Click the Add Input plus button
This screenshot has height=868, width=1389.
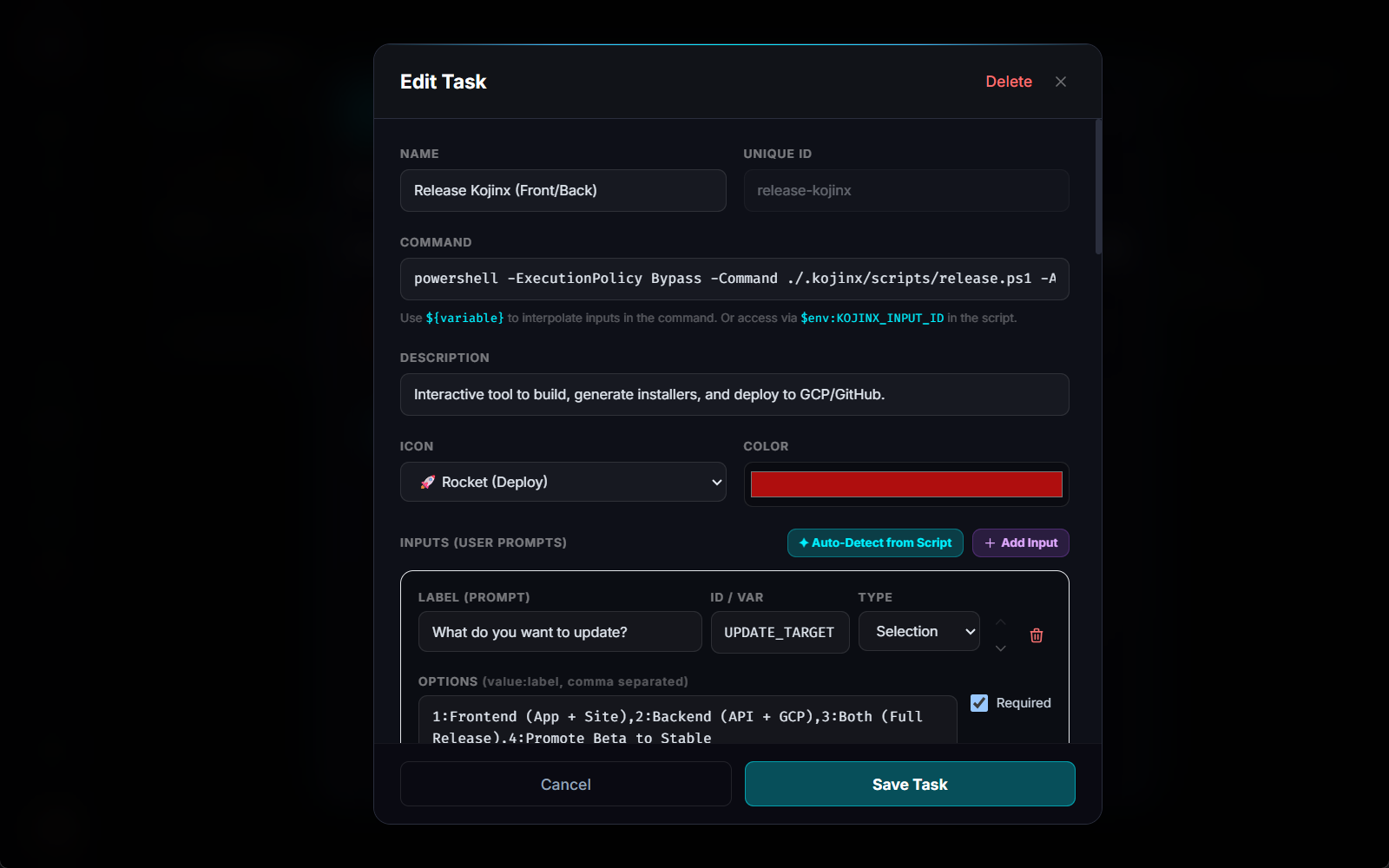pos(1020,542)
